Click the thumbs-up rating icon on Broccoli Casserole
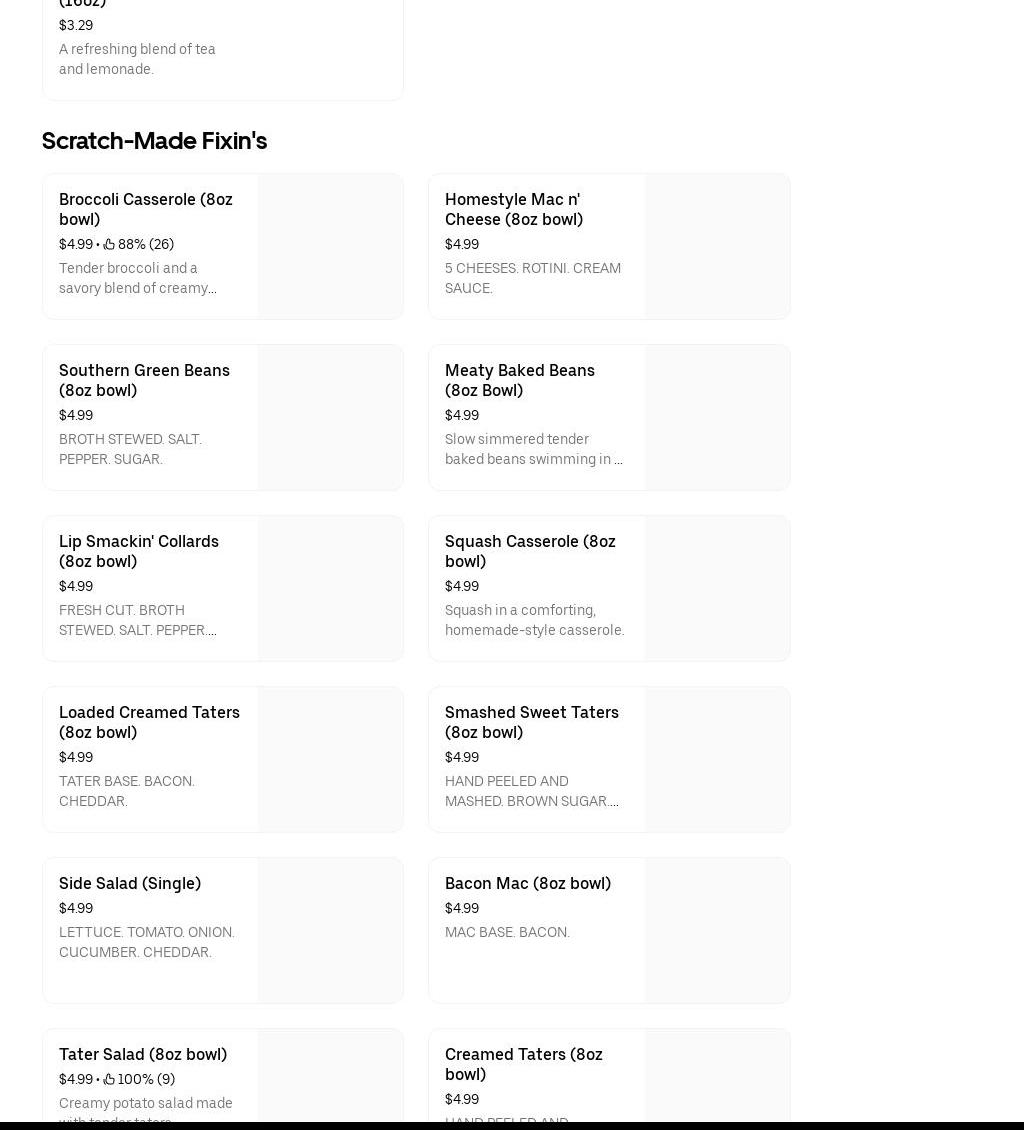The width and height of the screenshot is (1024, 1130). [109, 243]
